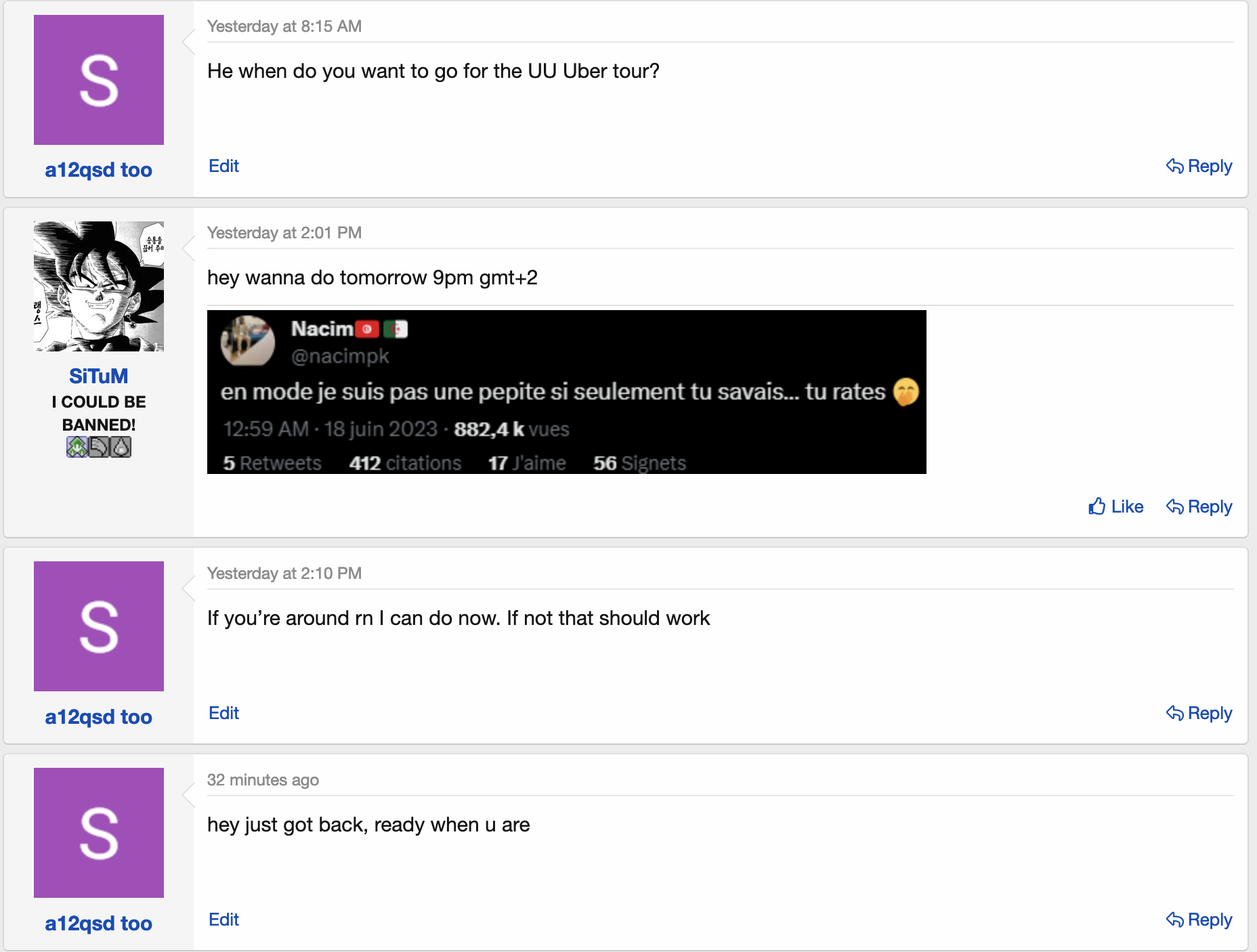
Task: Open the 32 minutes ago timestamp
Action: (263, 780)
